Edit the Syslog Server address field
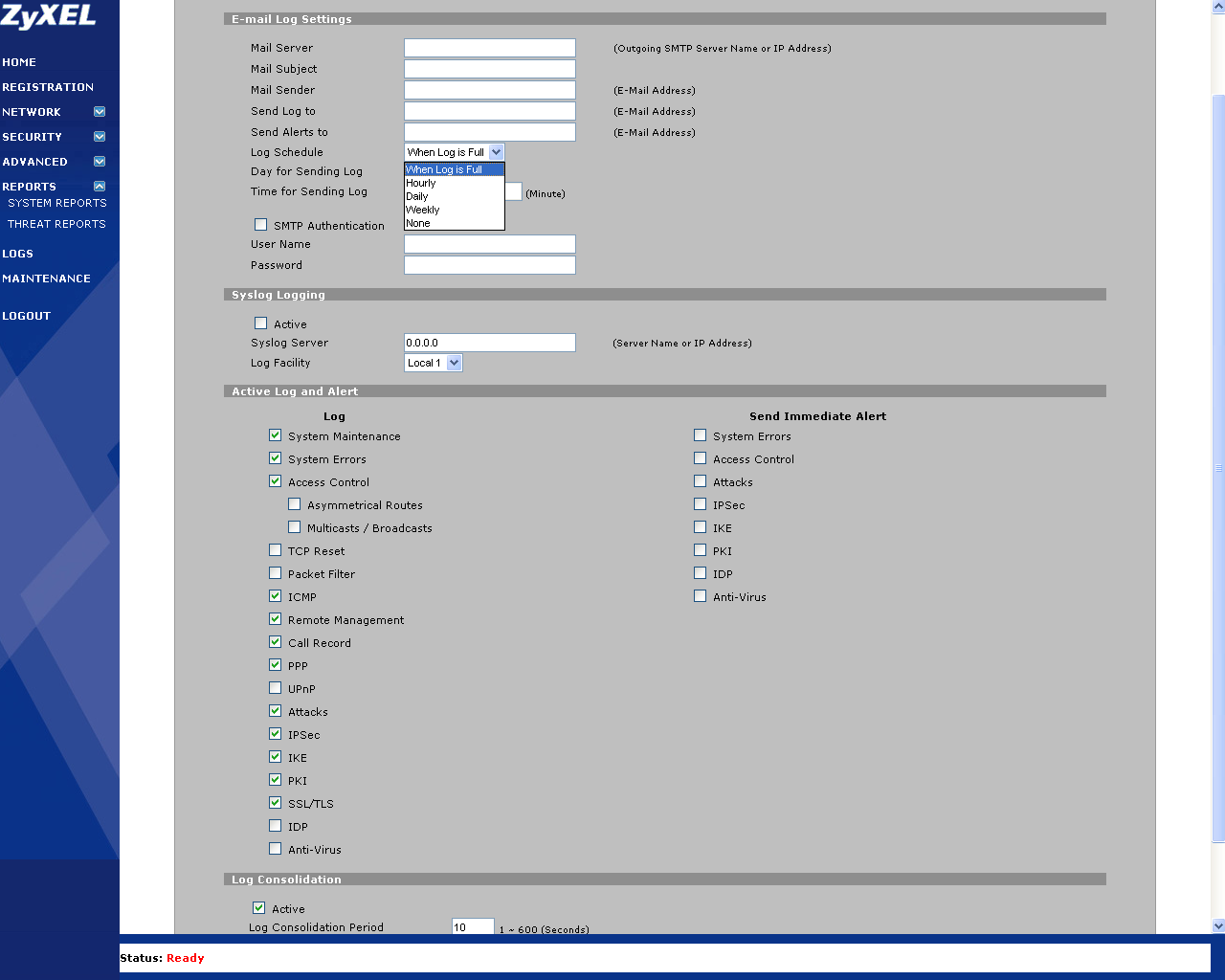Viewport: 1225px width, 980px height. pos(490,343)
